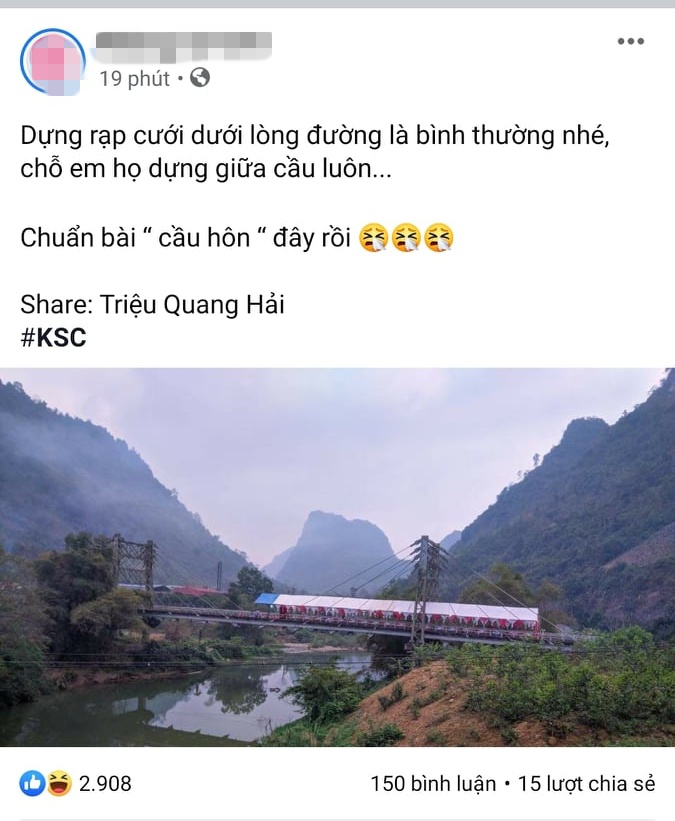Click the blue Like reaction icon
675x821 pixels.
[32, 784]
